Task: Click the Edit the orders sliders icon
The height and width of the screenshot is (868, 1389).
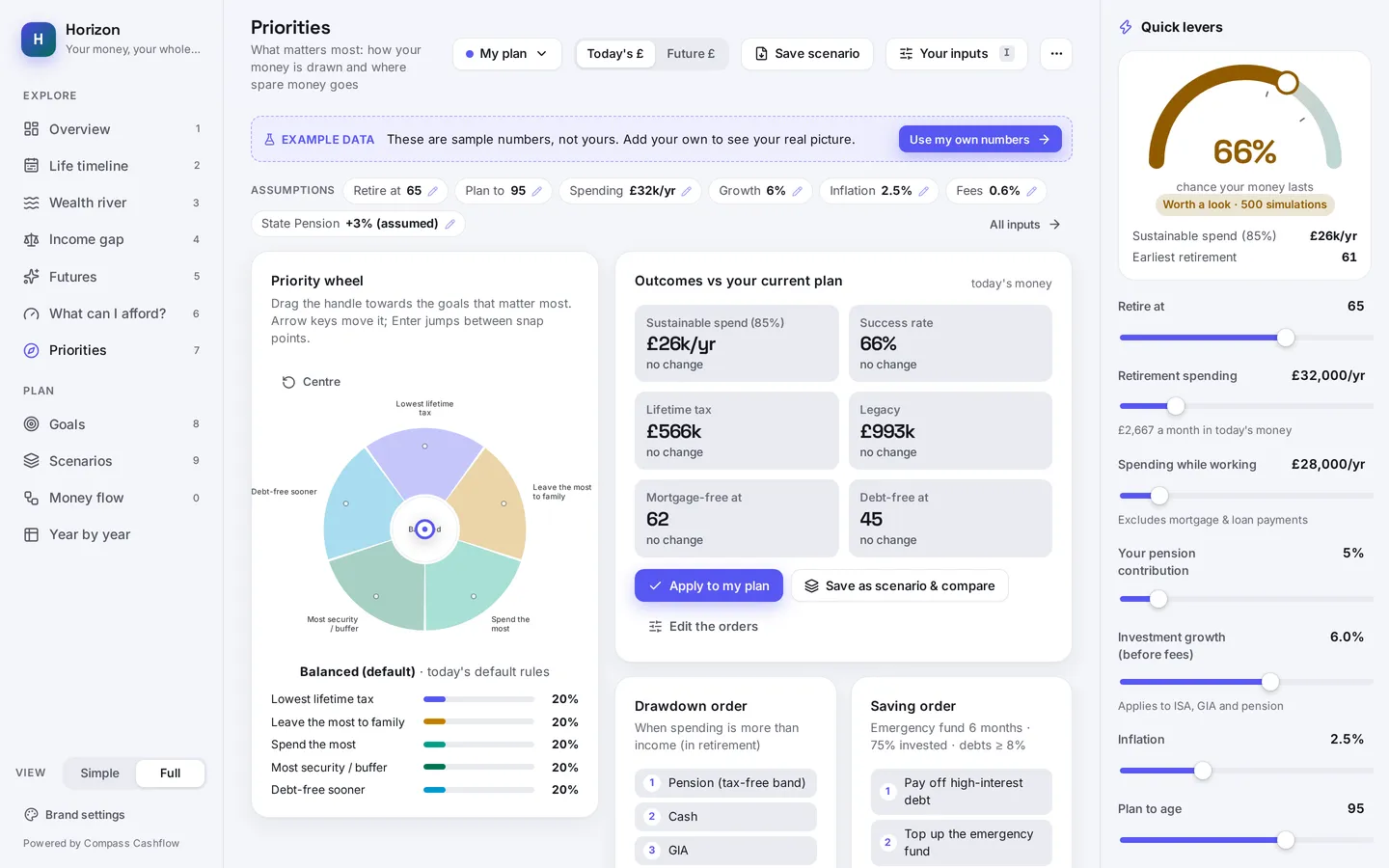Action: tap(656, 627)
